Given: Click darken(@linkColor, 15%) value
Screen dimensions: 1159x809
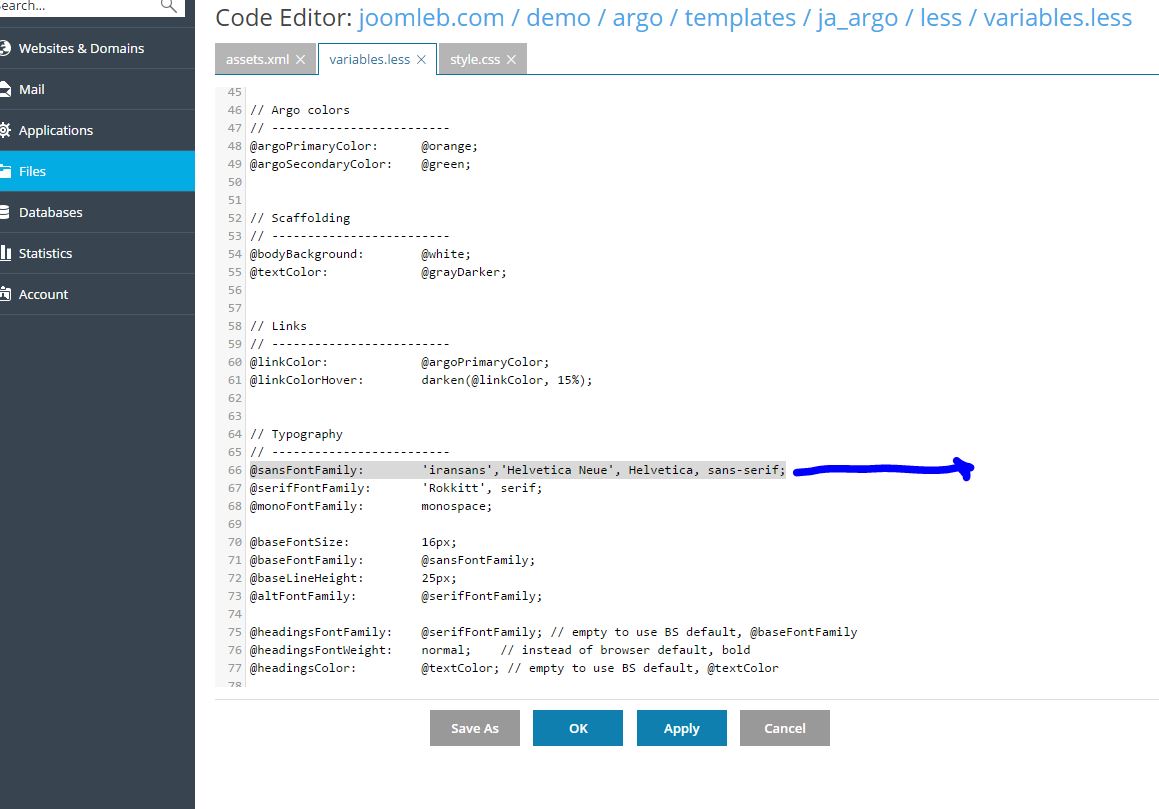Looking at the screenshot, I should [507, 380].
